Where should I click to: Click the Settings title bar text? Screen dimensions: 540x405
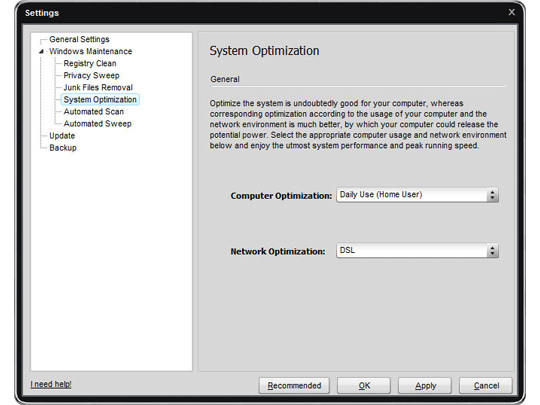42,13
